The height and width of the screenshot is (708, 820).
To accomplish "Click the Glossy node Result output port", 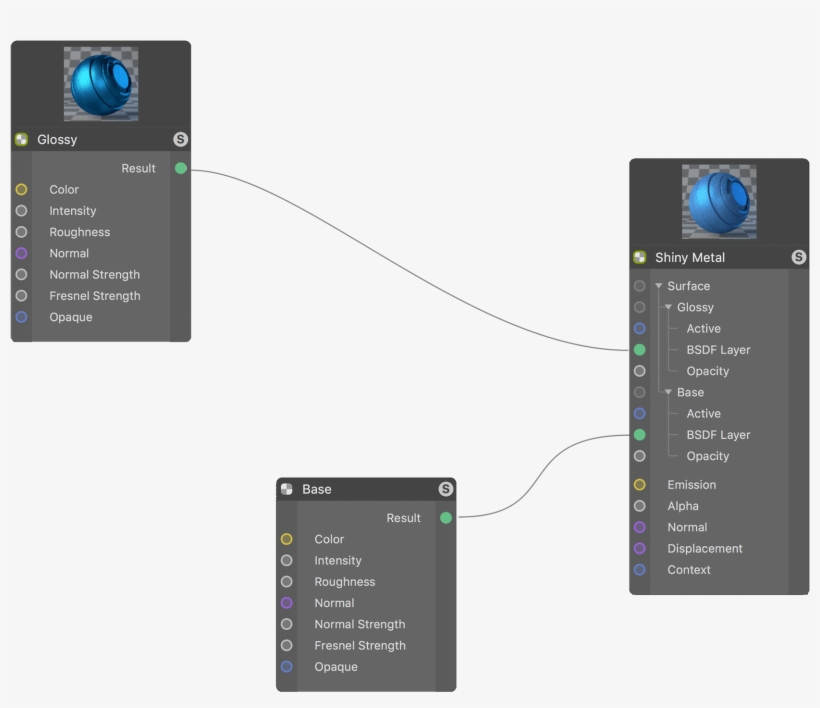I will tap(181, 168).
